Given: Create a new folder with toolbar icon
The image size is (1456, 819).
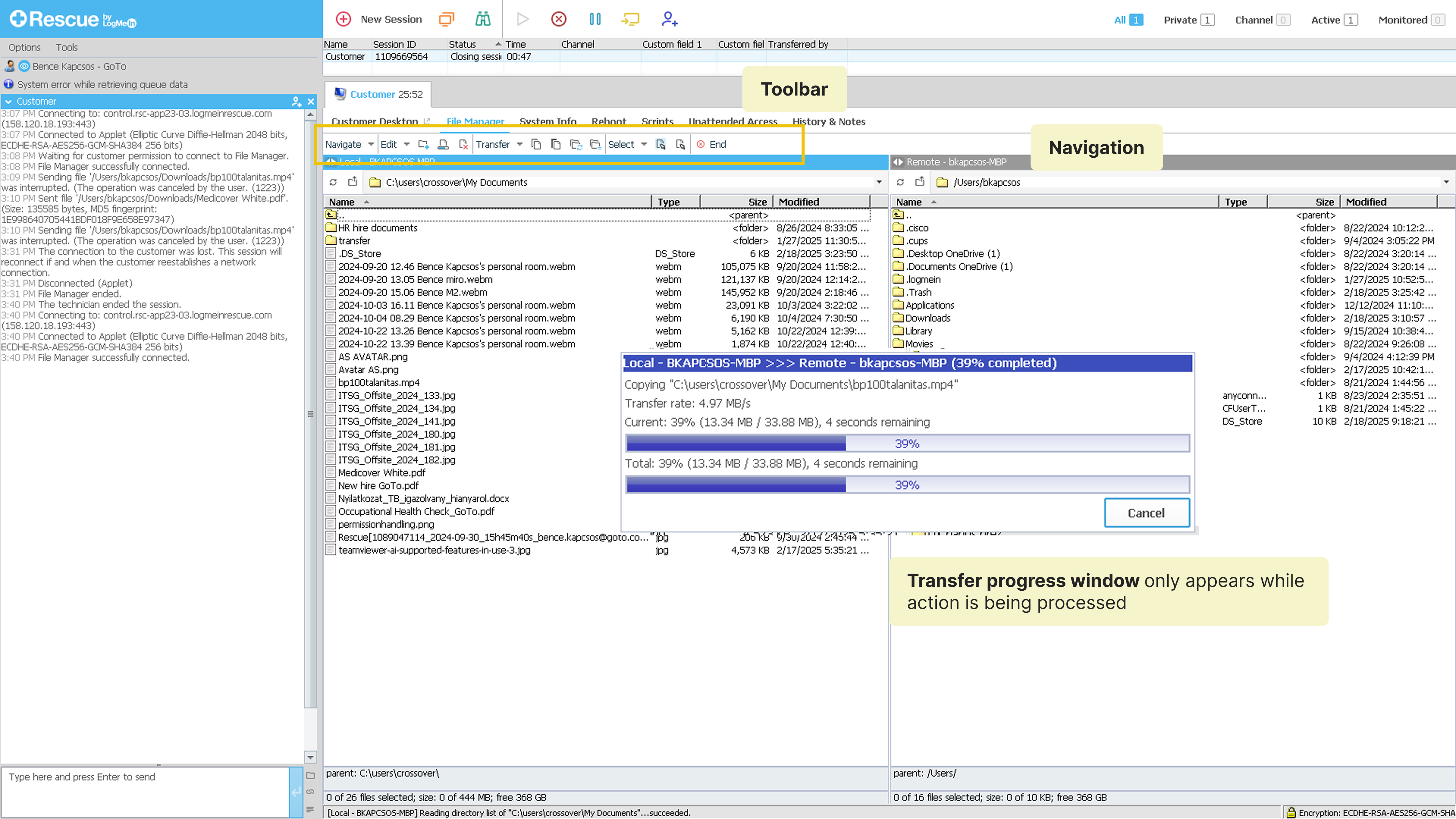Looking at the screenshot, I should [424, 145].
